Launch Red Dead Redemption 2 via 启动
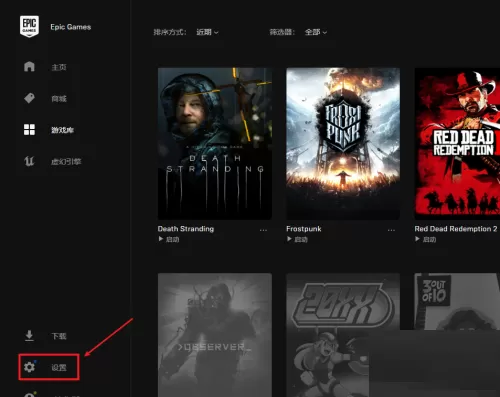Image resolution: width=500 pixels, height=397 pixels. click(x=429, y=239)
